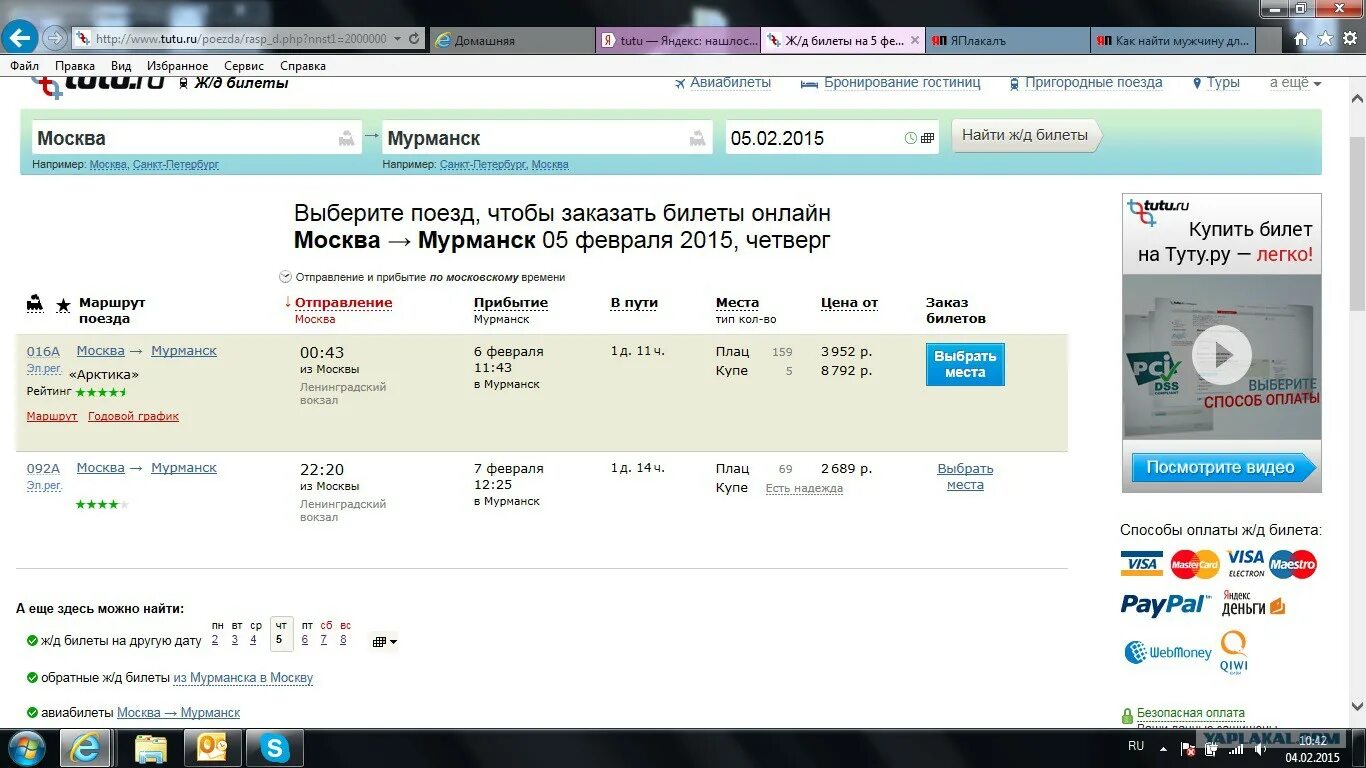This screenshot has width=1366, height=768.
Task: Click the PayPal payment logo
Action: [1164, 604]
